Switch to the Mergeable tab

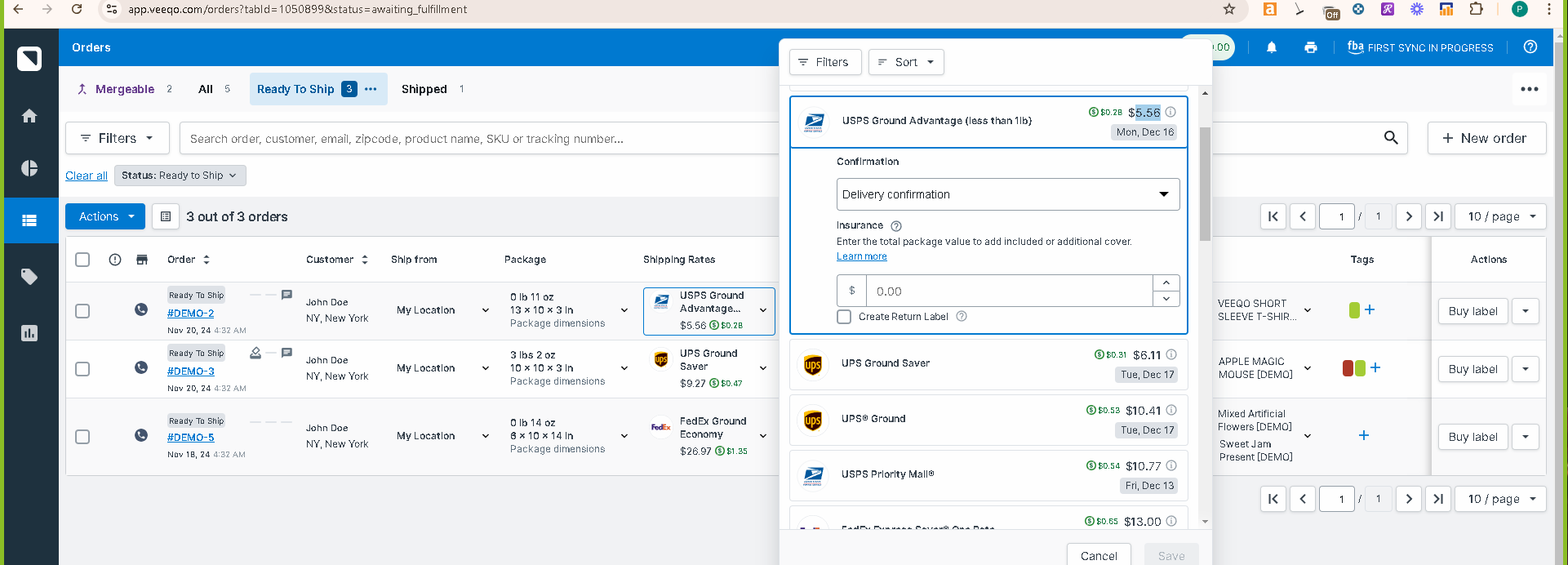click(x=124, y=89)
